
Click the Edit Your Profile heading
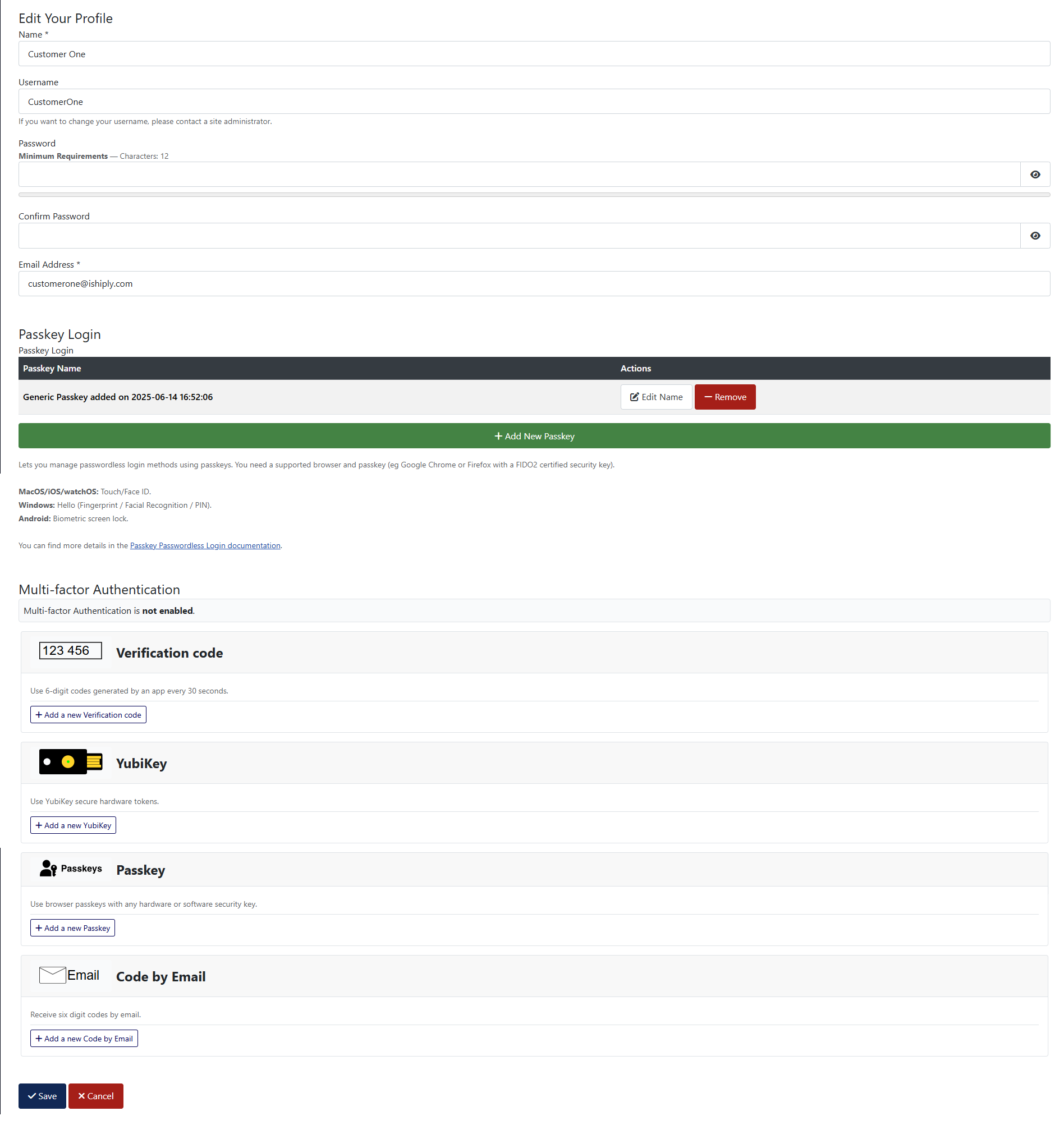pos(66,18)
